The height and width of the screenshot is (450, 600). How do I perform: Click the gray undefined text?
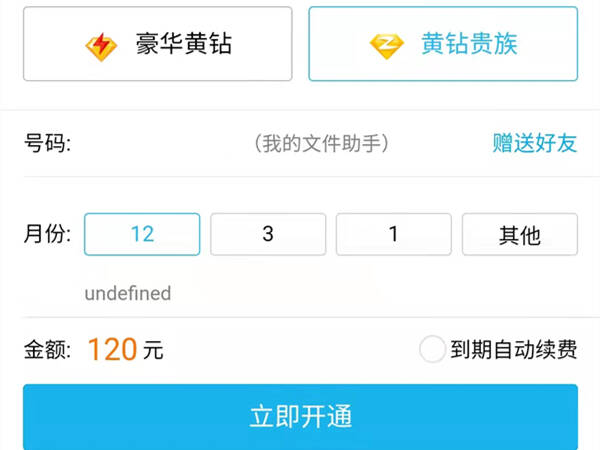[x=128, y=293]
